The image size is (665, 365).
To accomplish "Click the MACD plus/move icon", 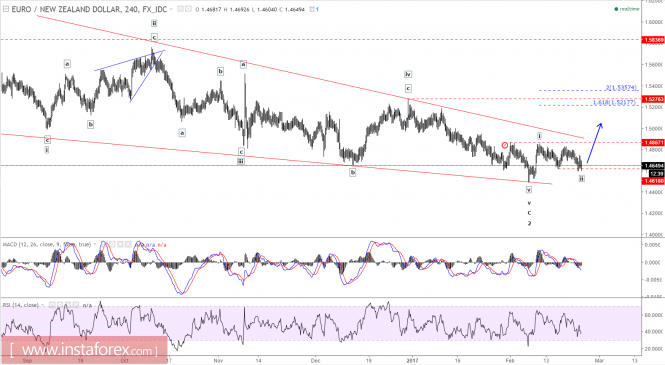I will tap(120, 245).
